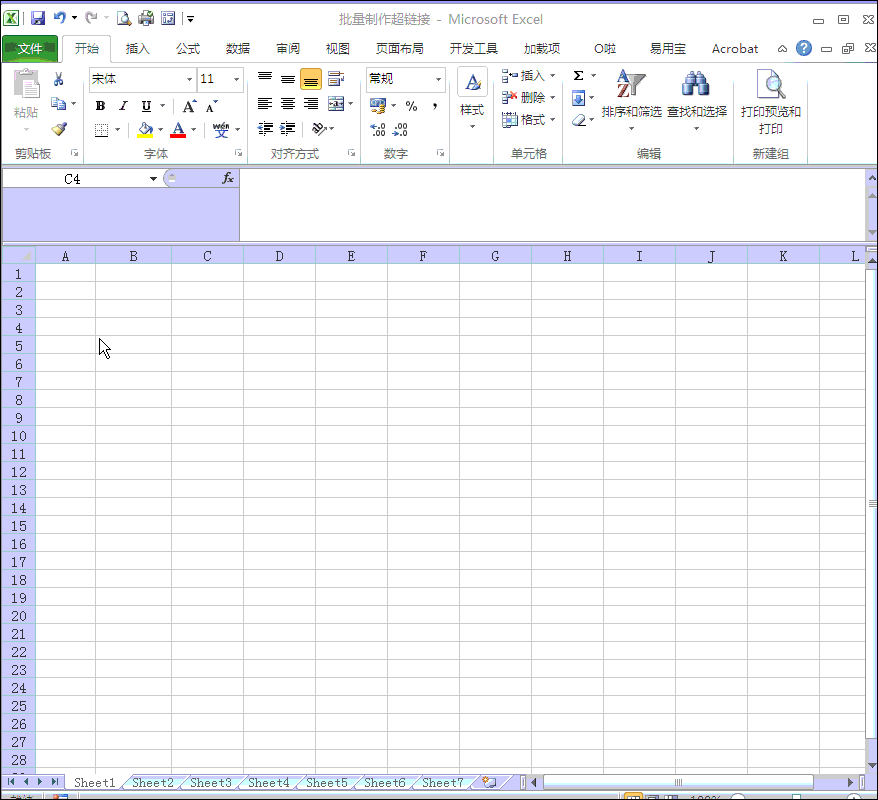Click the AutoSum sigma icon
Viewport: 878px width, 800px height.
tap(578, 76)
